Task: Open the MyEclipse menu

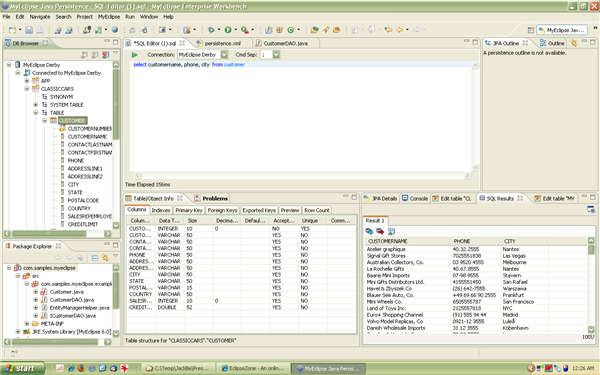Action: coord(109,17)
